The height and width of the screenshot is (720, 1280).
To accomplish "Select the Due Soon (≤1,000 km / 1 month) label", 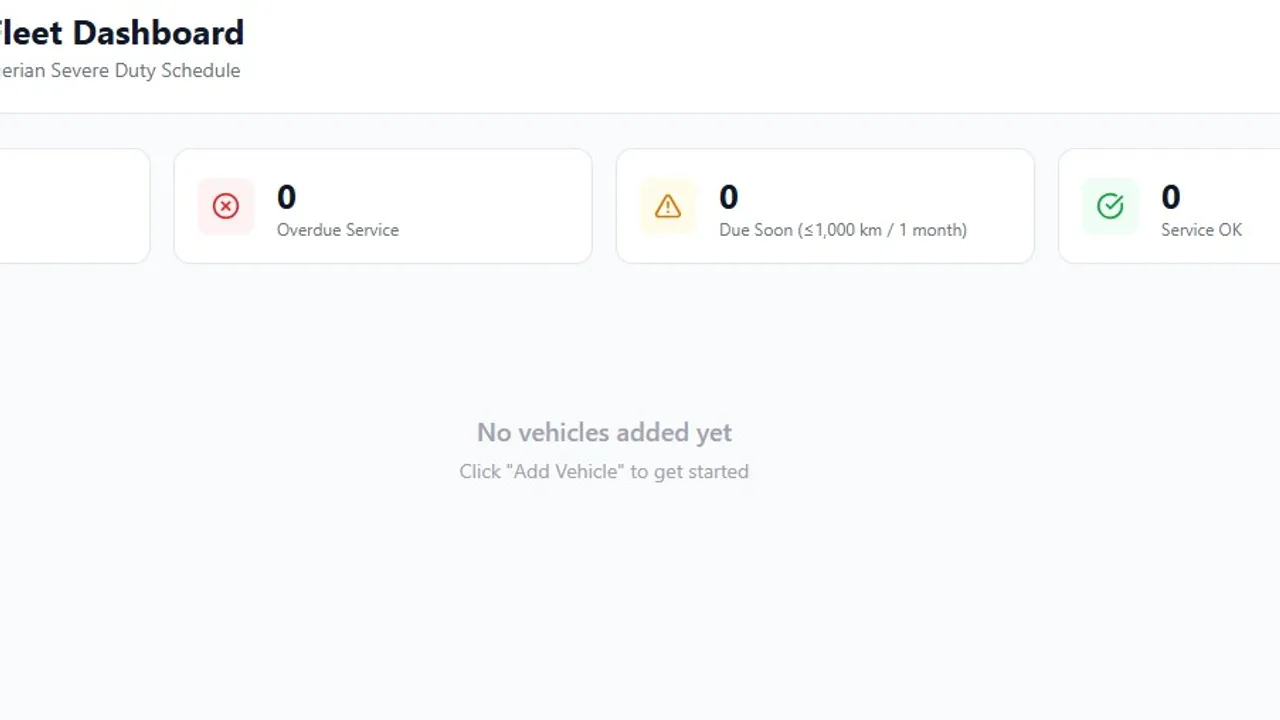I will [x=843, y=230].
